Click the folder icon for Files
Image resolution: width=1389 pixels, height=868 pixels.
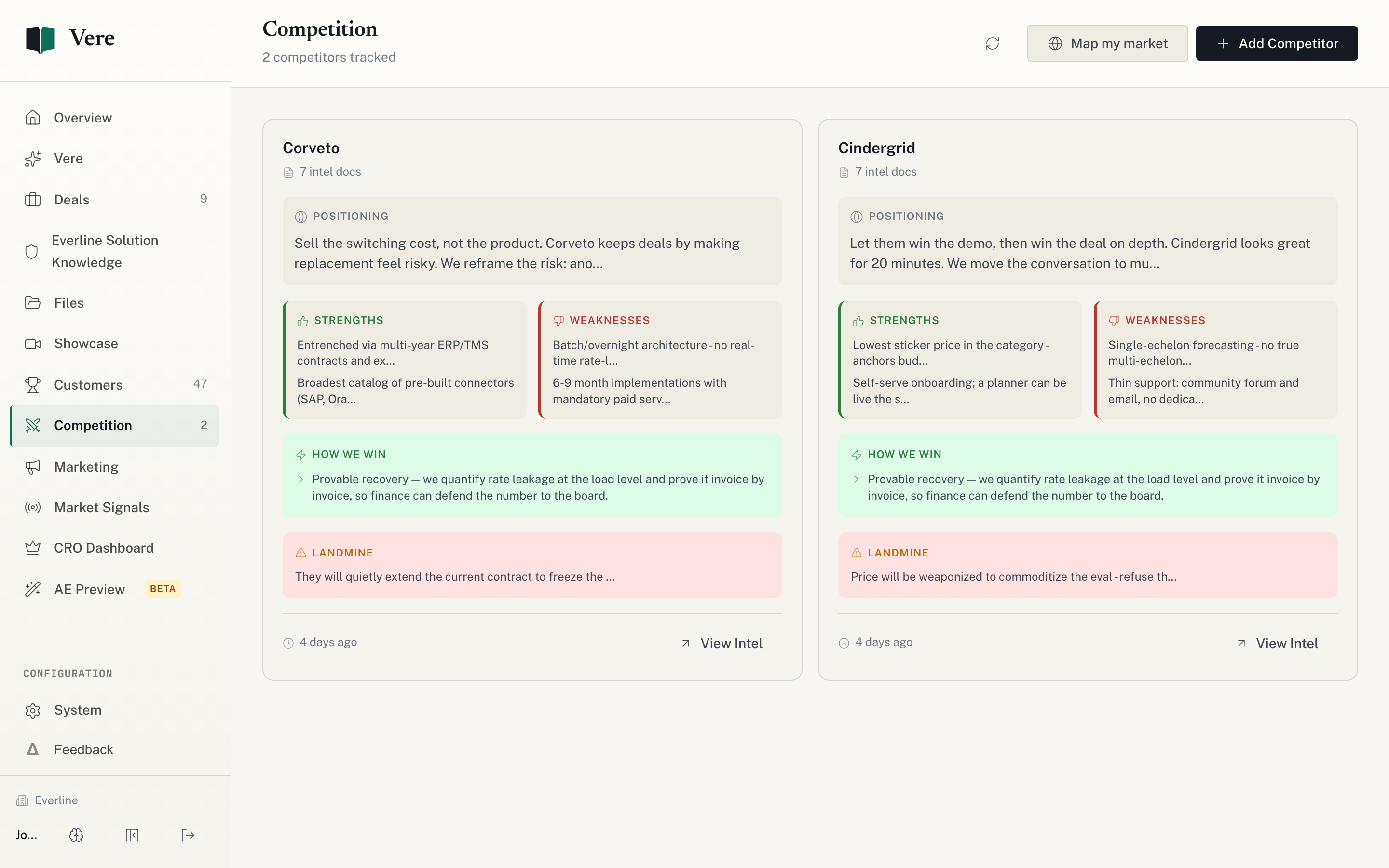33,302
